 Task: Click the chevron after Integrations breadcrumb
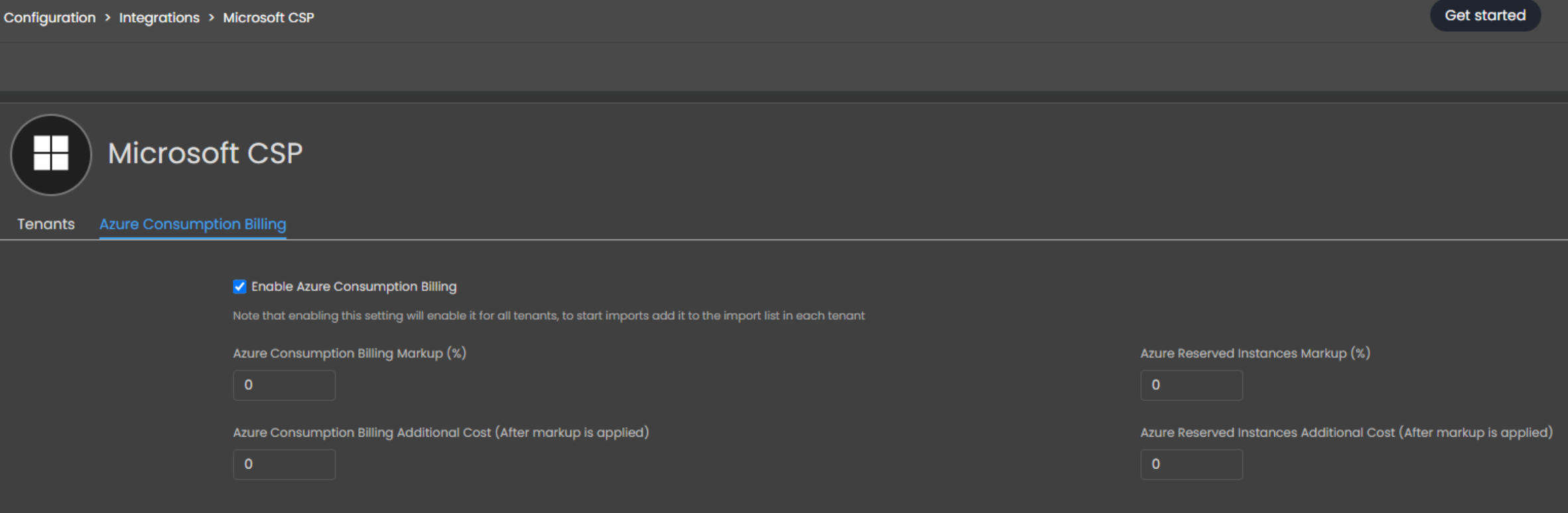coord(212,18)
